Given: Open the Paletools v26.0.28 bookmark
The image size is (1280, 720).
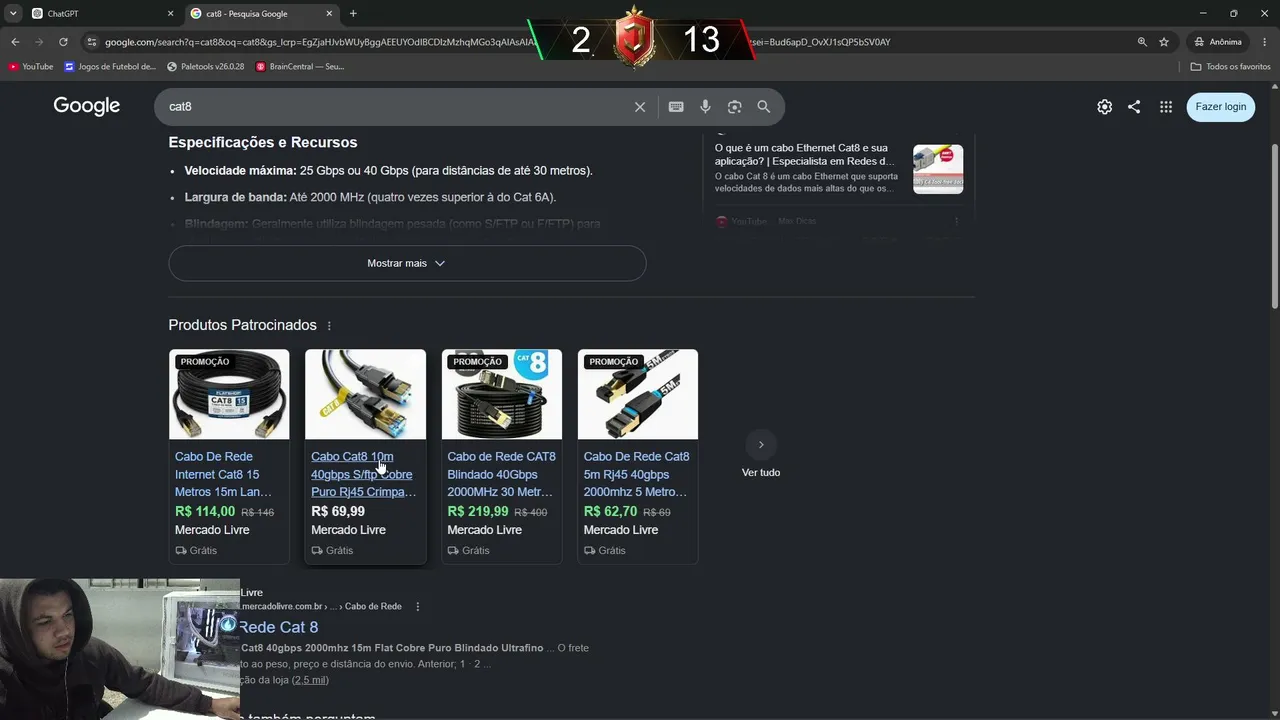Looking at the screenshot, I should tap(206, 67).
